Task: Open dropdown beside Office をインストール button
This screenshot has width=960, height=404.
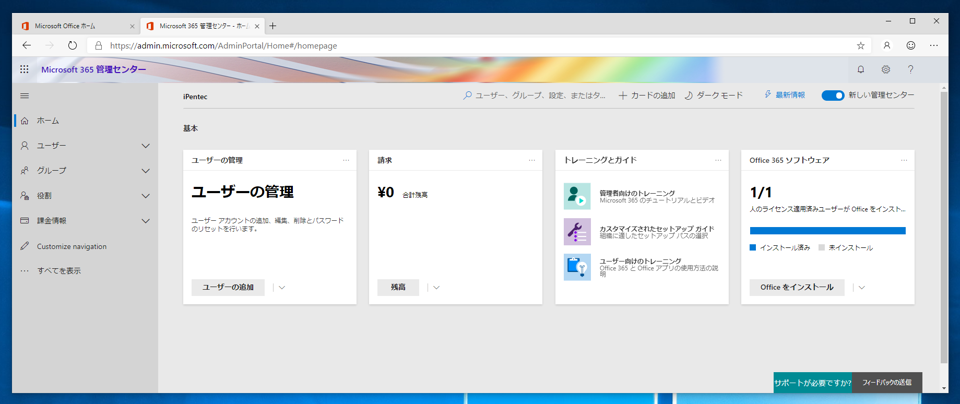Action: point(862,288)
